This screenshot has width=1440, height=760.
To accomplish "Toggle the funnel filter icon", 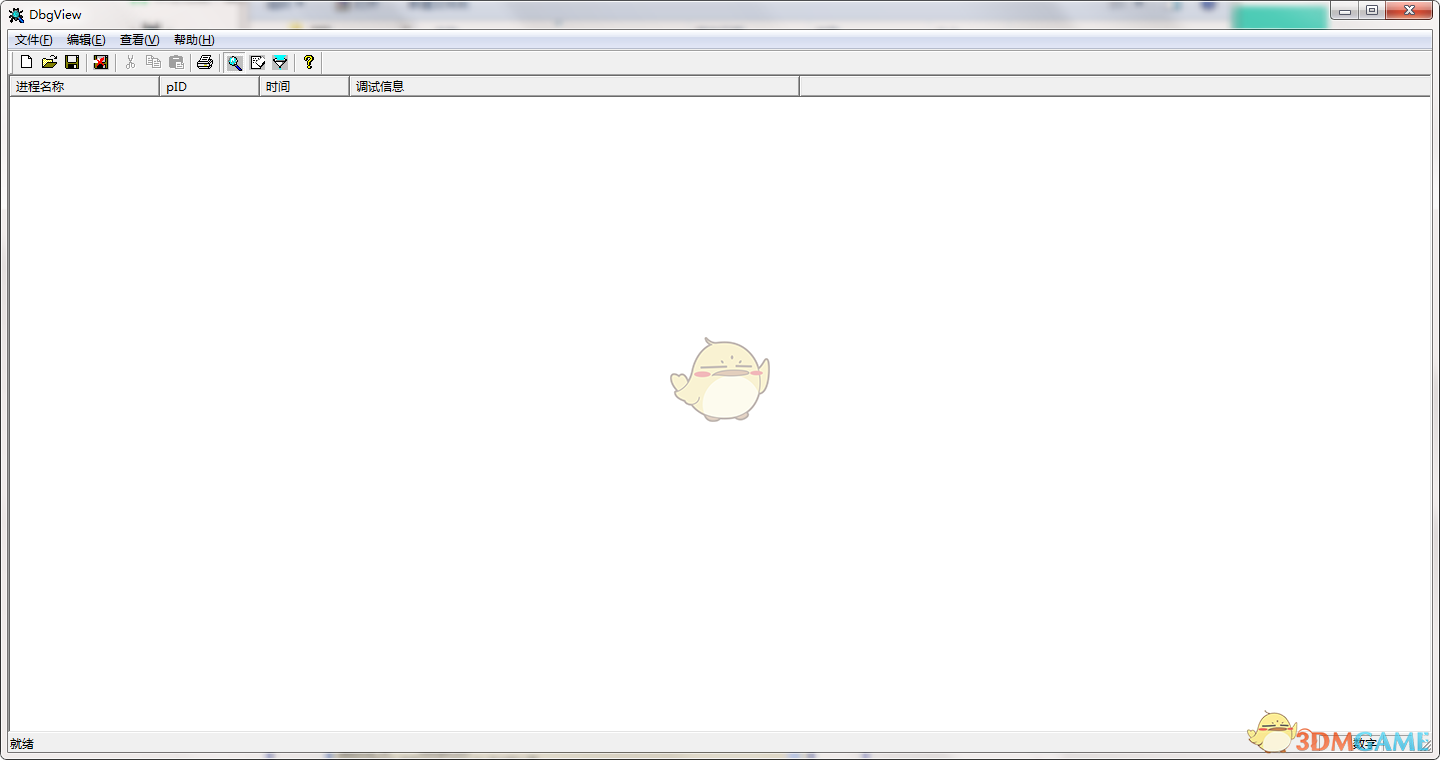I will coord(280,62).
